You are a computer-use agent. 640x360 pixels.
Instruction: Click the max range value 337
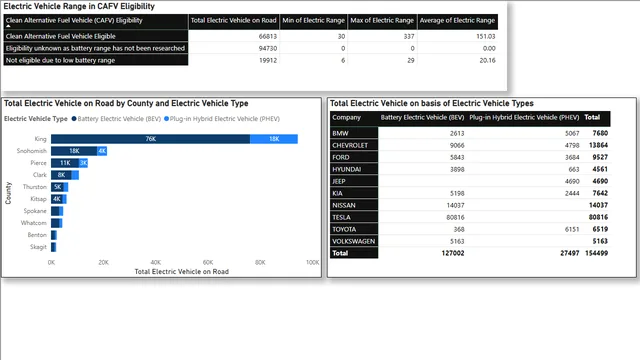tap(409, 36)
